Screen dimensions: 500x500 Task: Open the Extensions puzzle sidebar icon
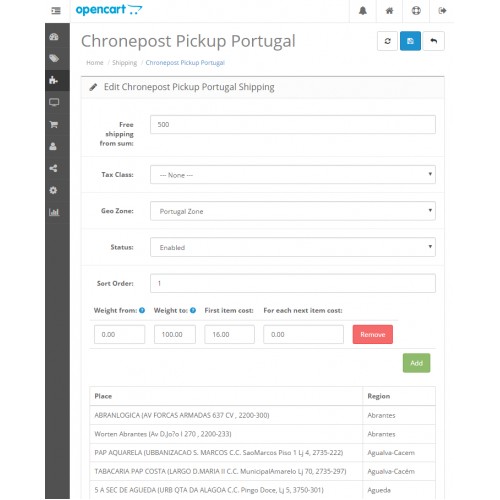54,80
